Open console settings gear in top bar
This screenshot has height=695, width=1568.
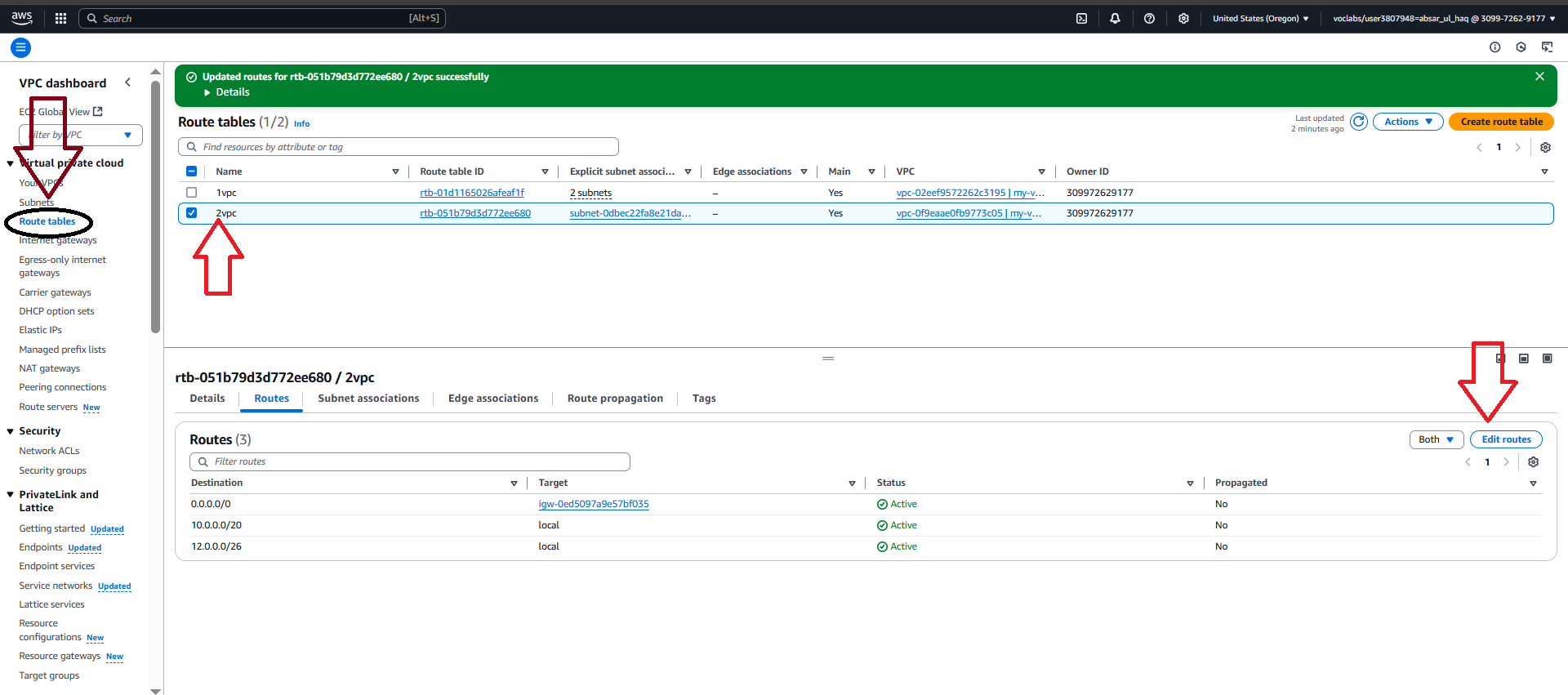pos(1183,18)
